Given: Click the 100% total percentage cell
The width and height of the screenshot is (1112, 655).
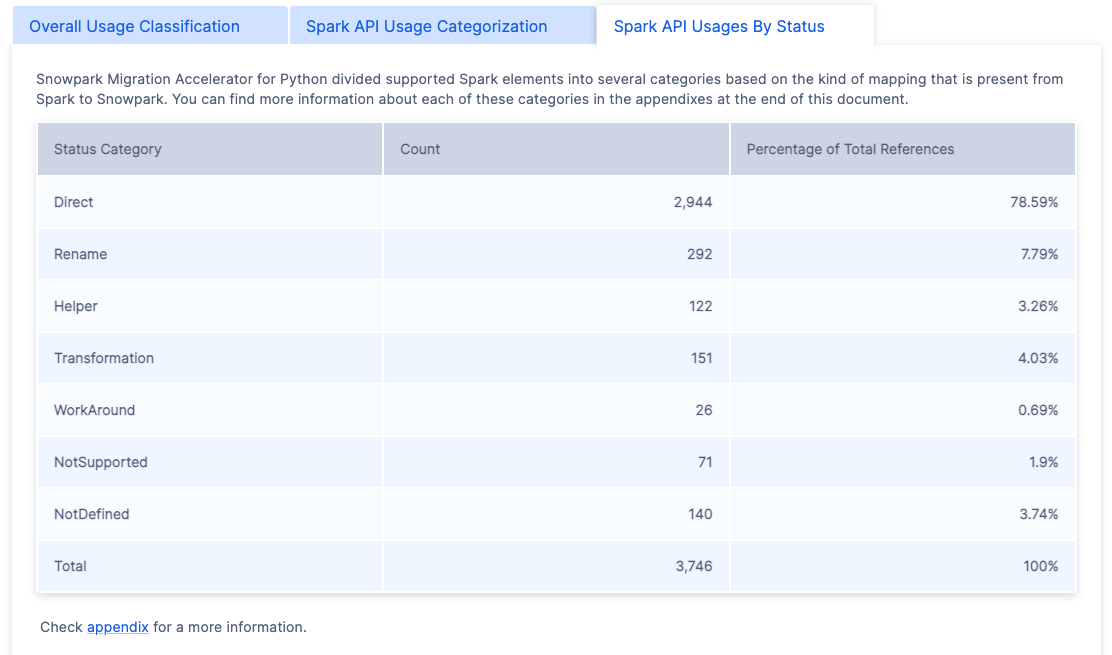Looking at the screenshot, I should tap(1041, 566).
